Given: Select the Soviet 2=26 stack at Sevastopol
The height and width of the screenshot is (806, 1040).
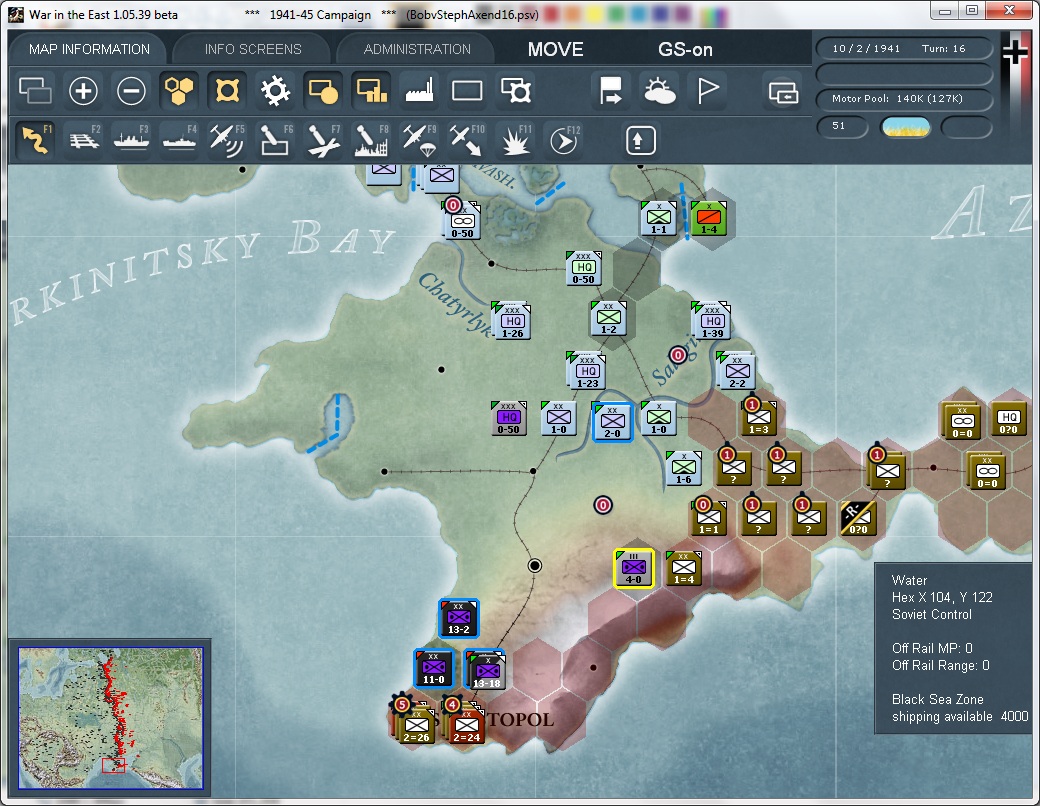Looking at the screenshot, I should (415, 723).
